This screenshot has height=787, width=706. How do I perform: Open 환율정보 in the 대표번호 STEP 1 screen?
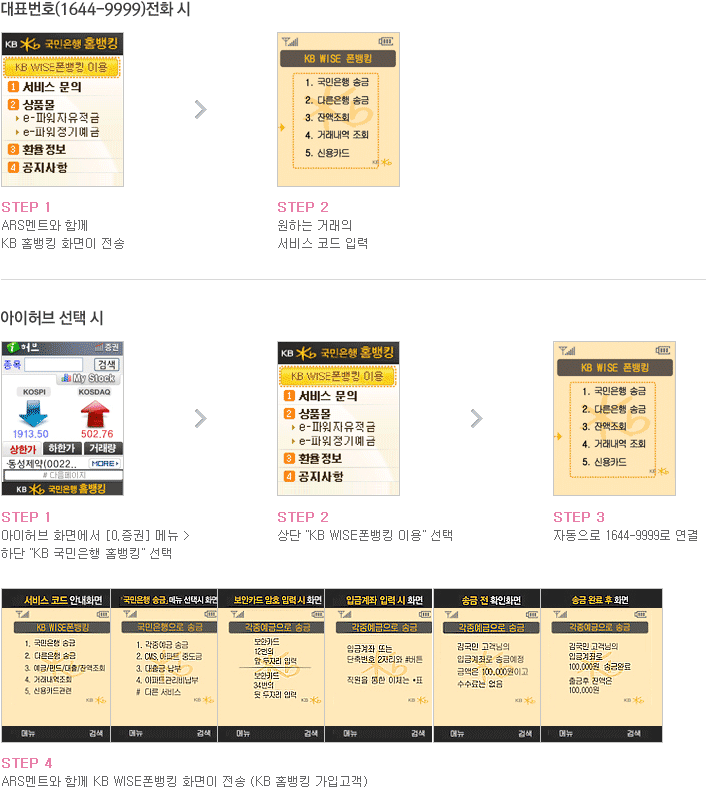pyautogui.click(x=44, y=149)
